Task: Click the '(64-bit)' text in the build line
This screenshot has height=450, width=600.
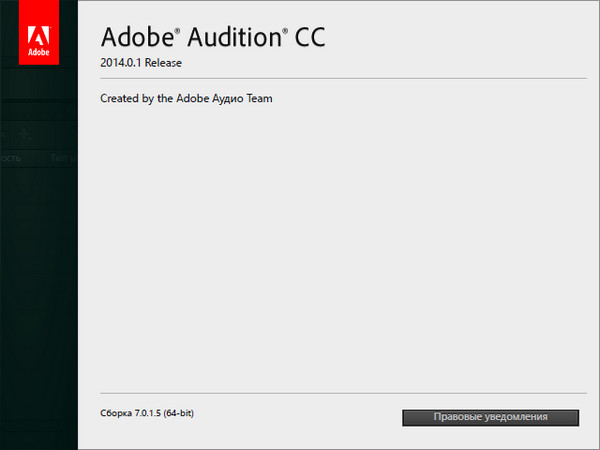Action: click(179, 412)
